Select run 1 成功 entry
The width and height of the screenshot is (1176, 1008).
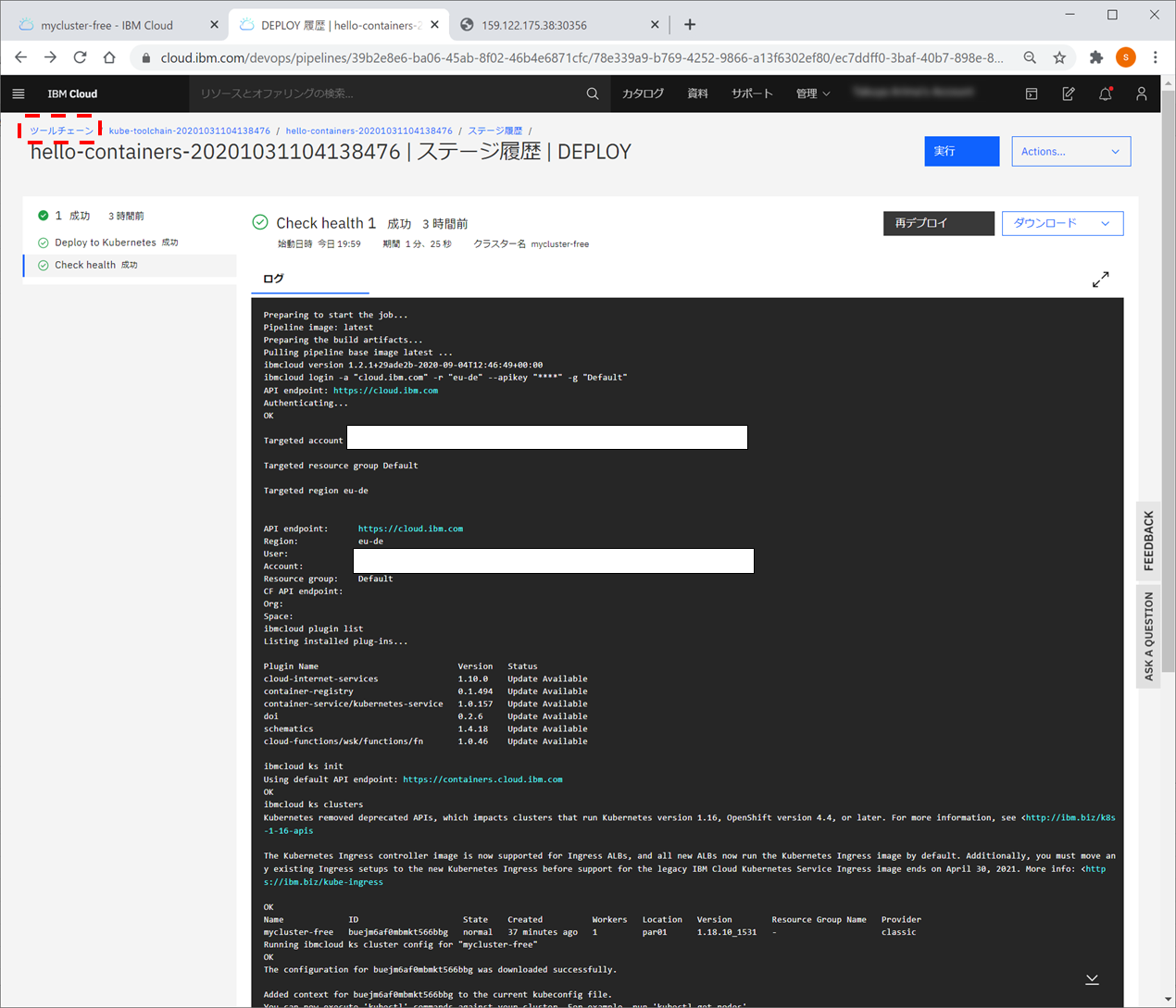click(x=130, y=216)
